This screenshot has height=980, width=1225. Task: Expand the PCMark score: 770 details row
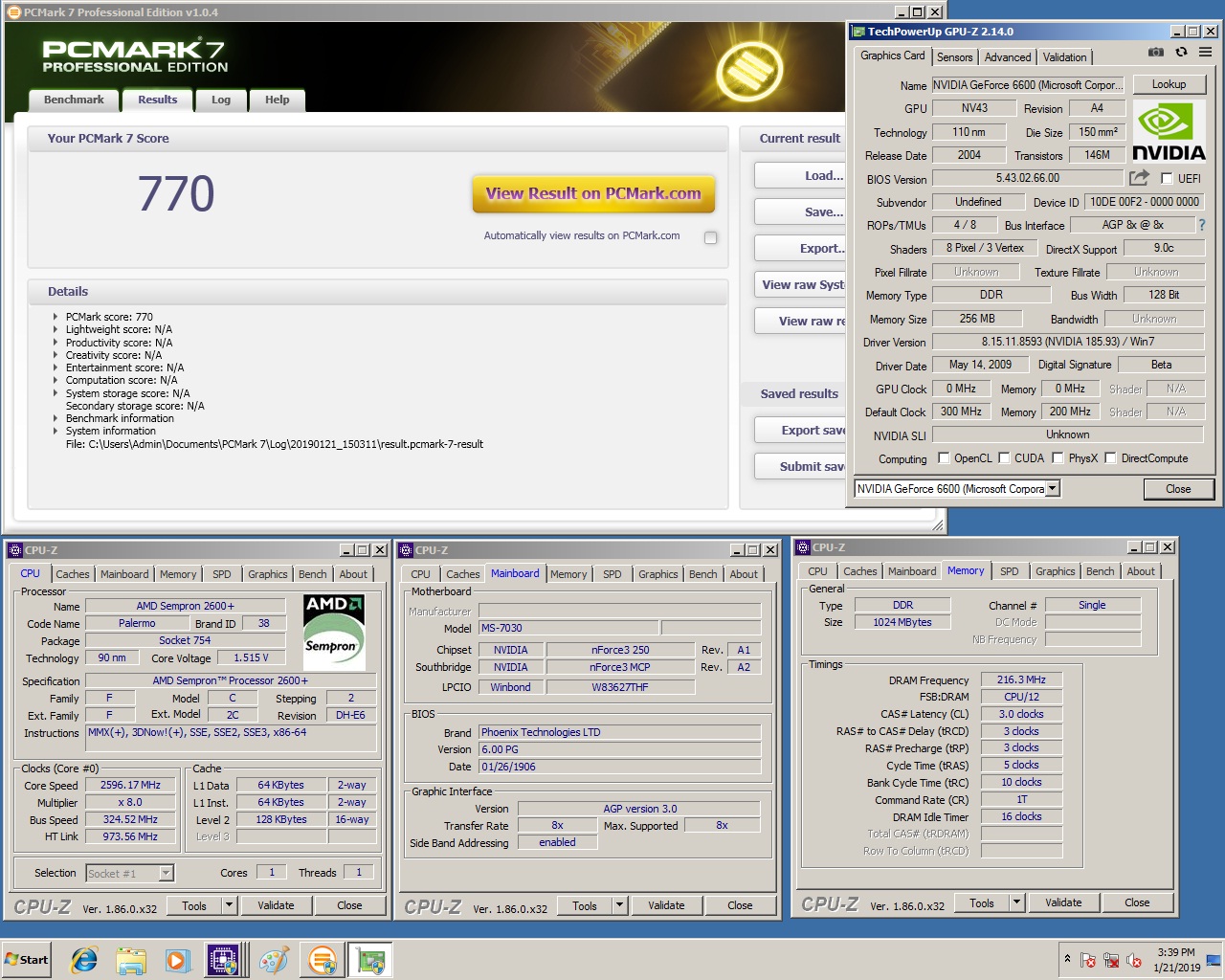(x=56, y=317)
